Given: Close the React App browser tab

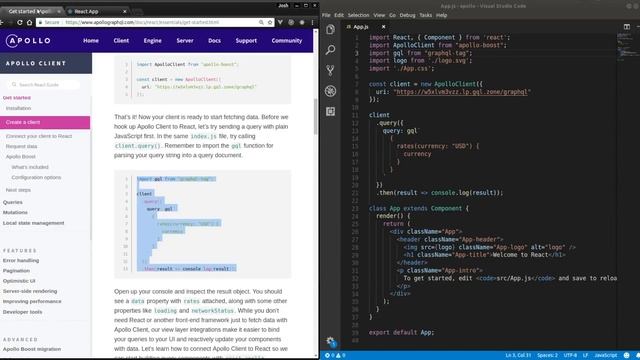Looking at the screenshot, I should coord(124,11).
